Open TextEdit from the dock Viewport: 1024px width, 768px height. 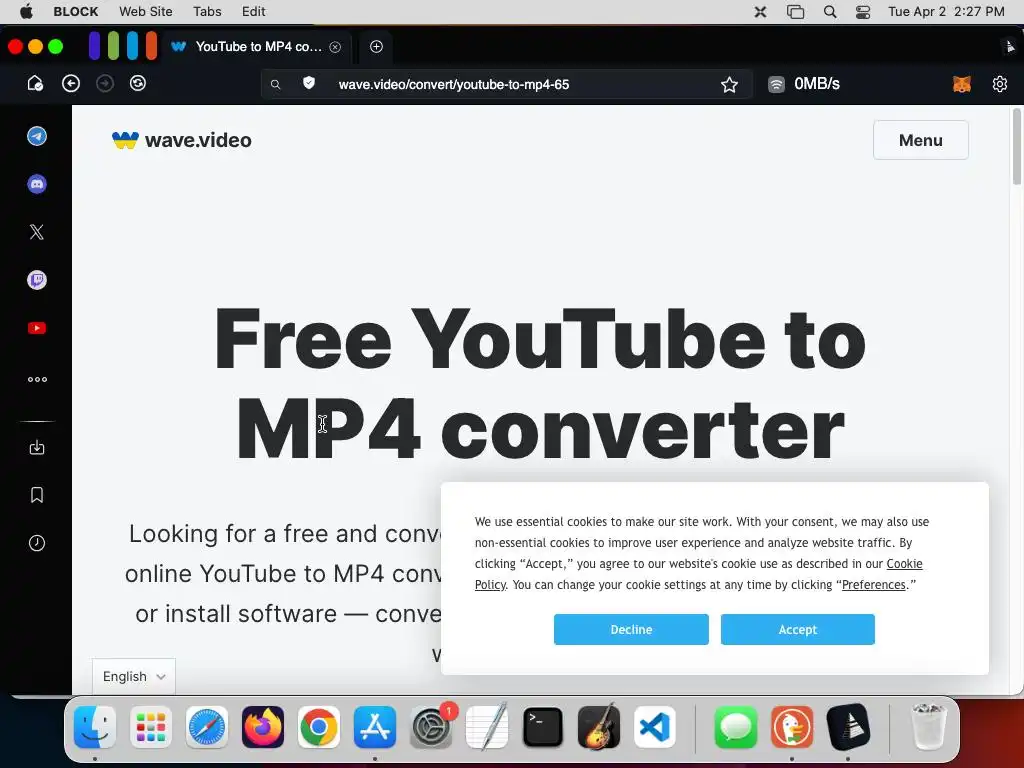[487, 727]
